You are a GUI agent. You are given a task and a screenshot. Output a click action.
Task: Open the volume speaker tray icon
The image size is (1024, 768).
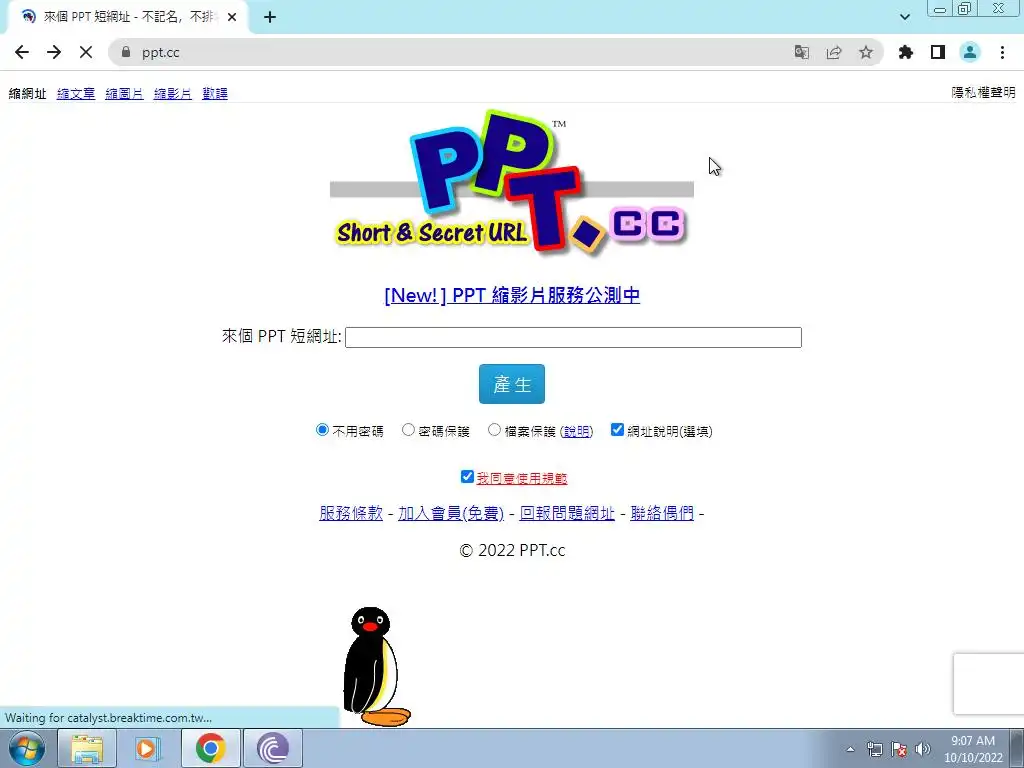tap(923, 749)
